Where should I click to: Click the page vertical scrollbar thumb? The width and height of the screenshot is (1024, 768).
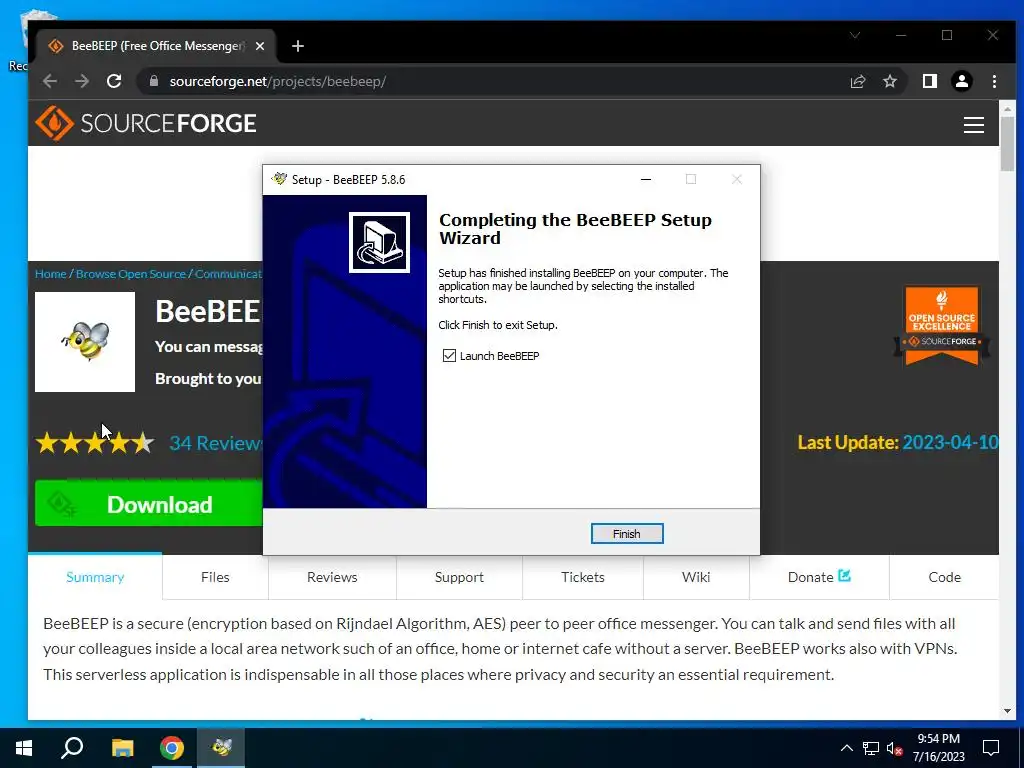pos(1007,144)
